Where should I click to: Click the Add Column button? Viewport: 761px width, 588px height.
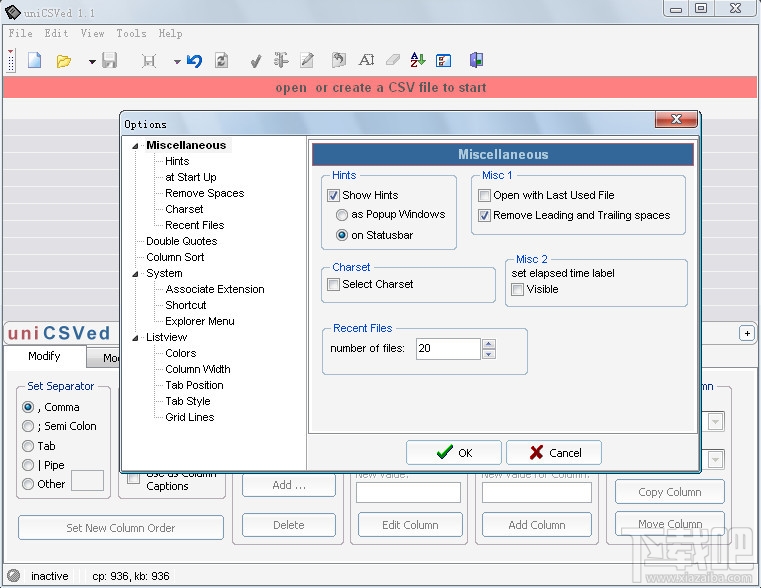tap(537, 525)
